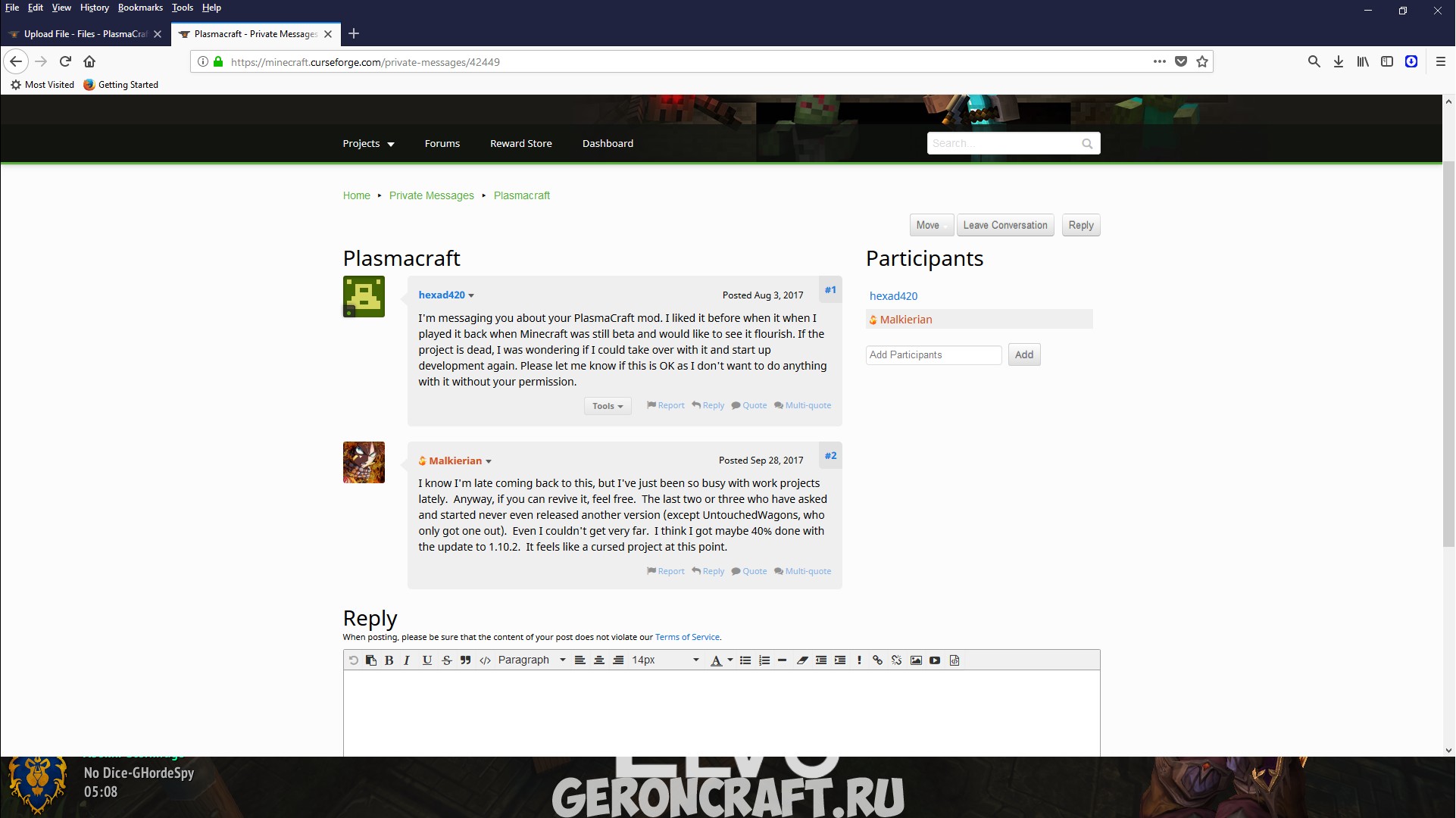1456x818 pixels.
Task: Bookmark this page with the star icon
Action: click(x=1202, y=62)
